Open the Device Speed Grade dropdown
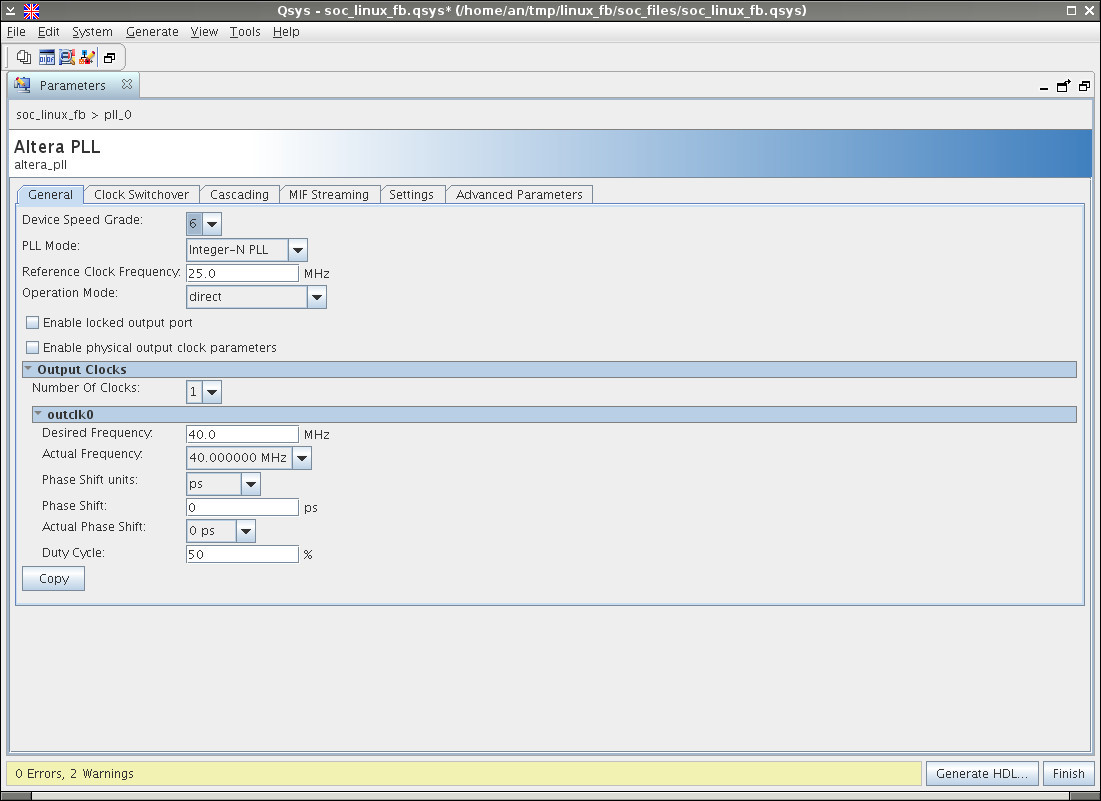The width and height of the screenshot is (1101, 801). tap(212, 224)
